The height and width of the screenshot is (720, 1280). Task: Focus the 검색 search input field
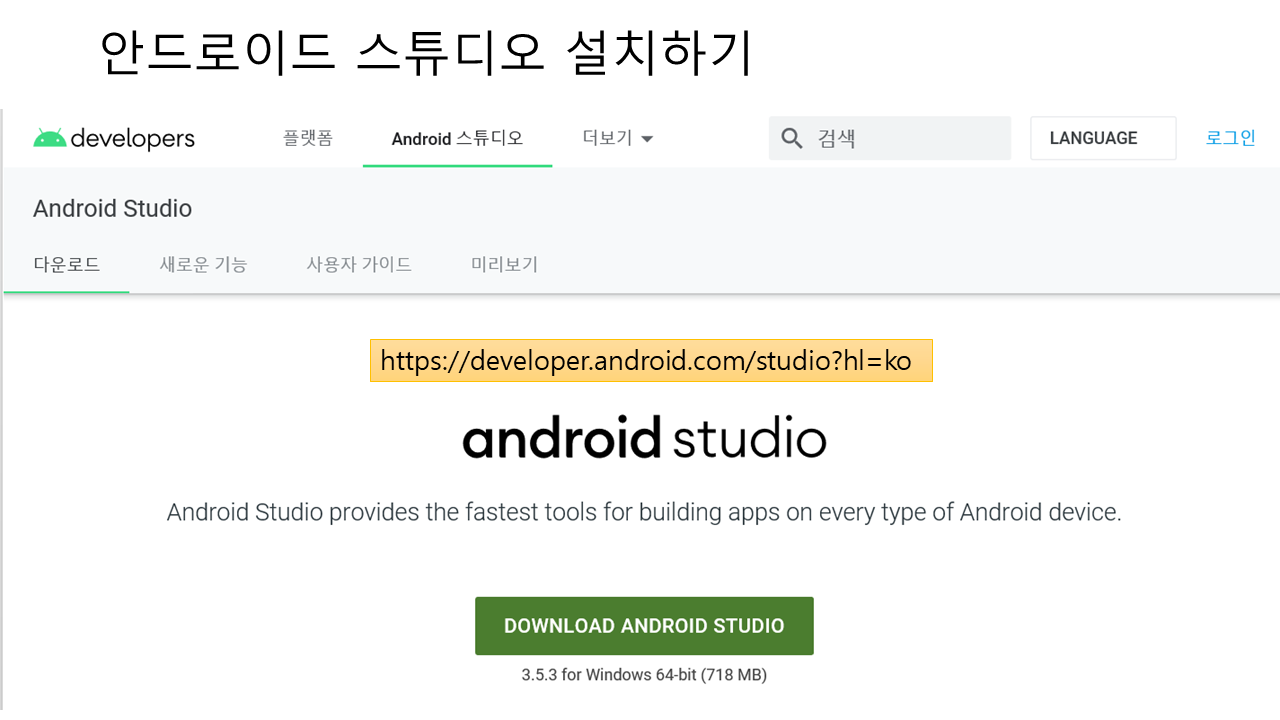tap(905, 138)
